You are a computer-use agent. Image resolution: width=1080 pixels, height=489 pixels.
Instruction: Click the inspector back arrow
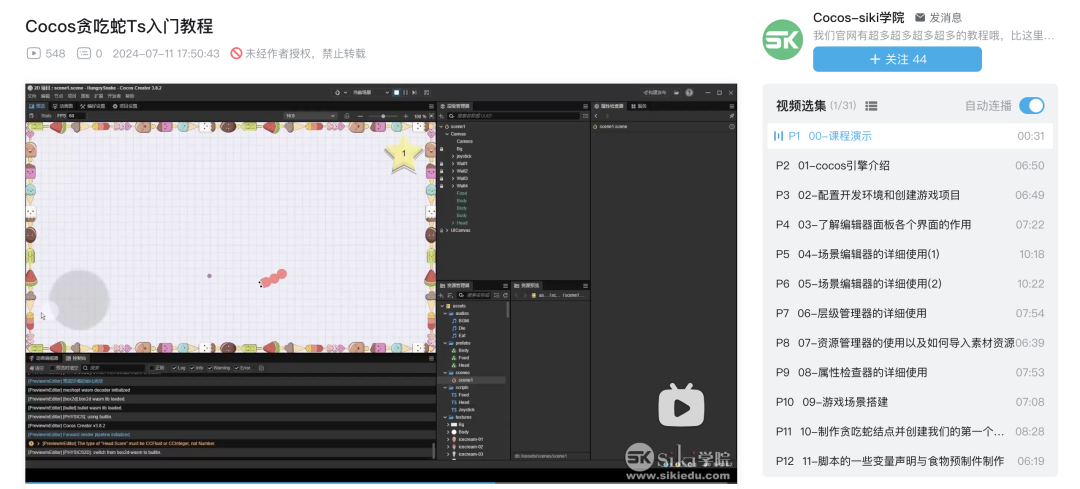[x=596, y=116]
